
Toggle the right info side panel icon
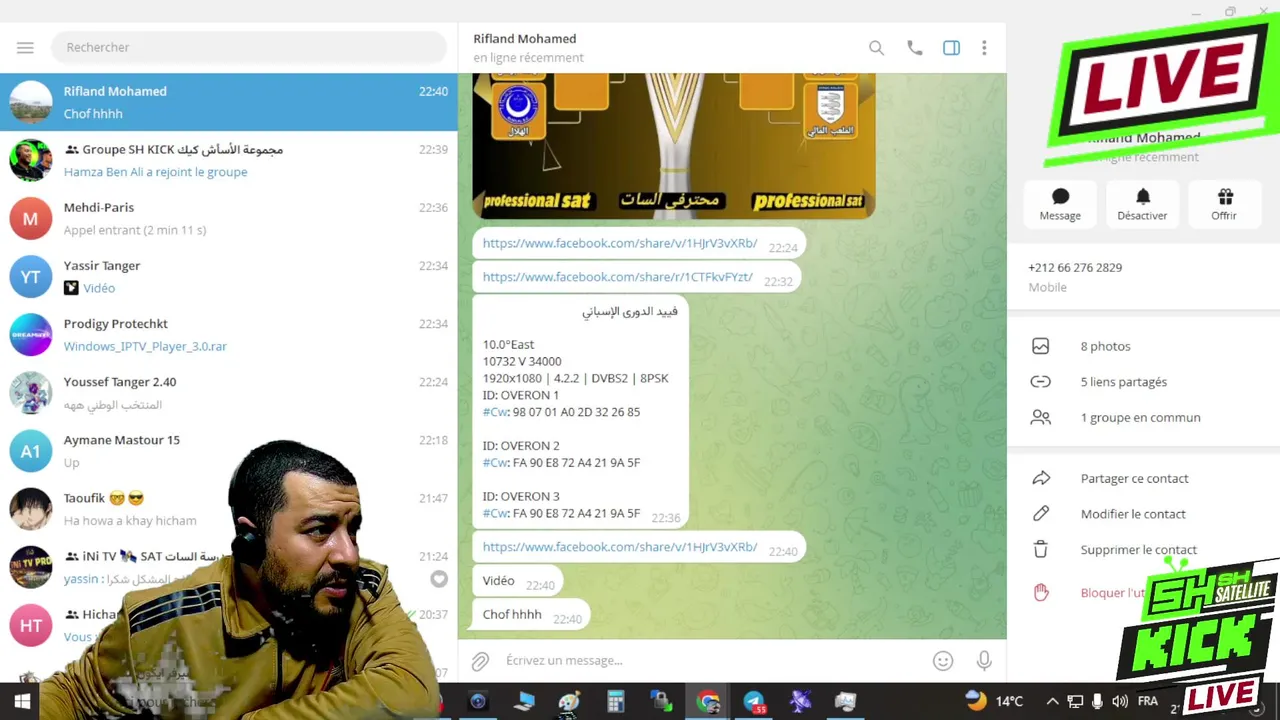(x=951, y=48)
